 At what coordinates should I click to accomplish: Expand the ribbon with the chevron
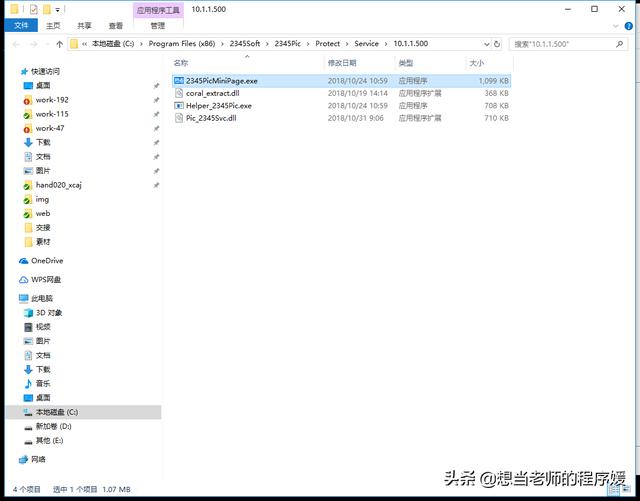616,26
